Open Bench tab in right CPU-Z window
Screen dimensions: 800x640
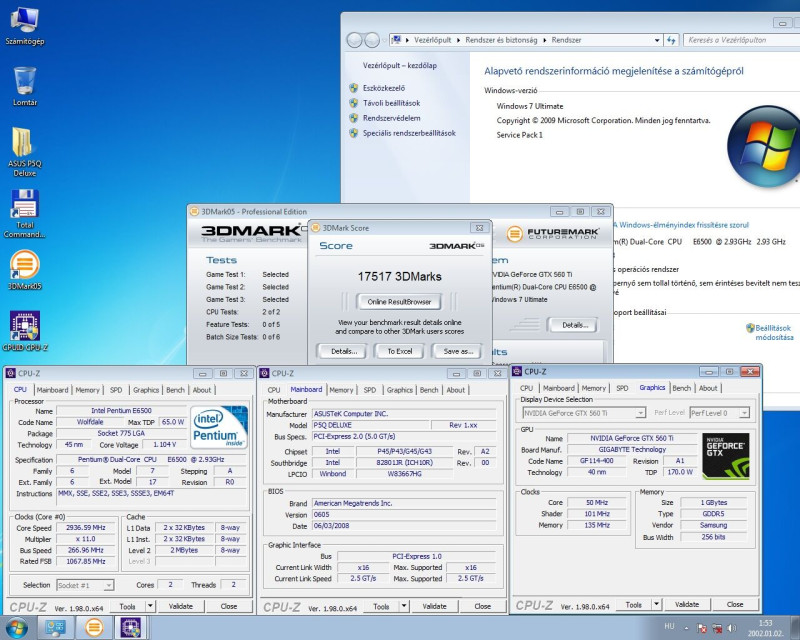pyautogui.click(x=681, y=388)
